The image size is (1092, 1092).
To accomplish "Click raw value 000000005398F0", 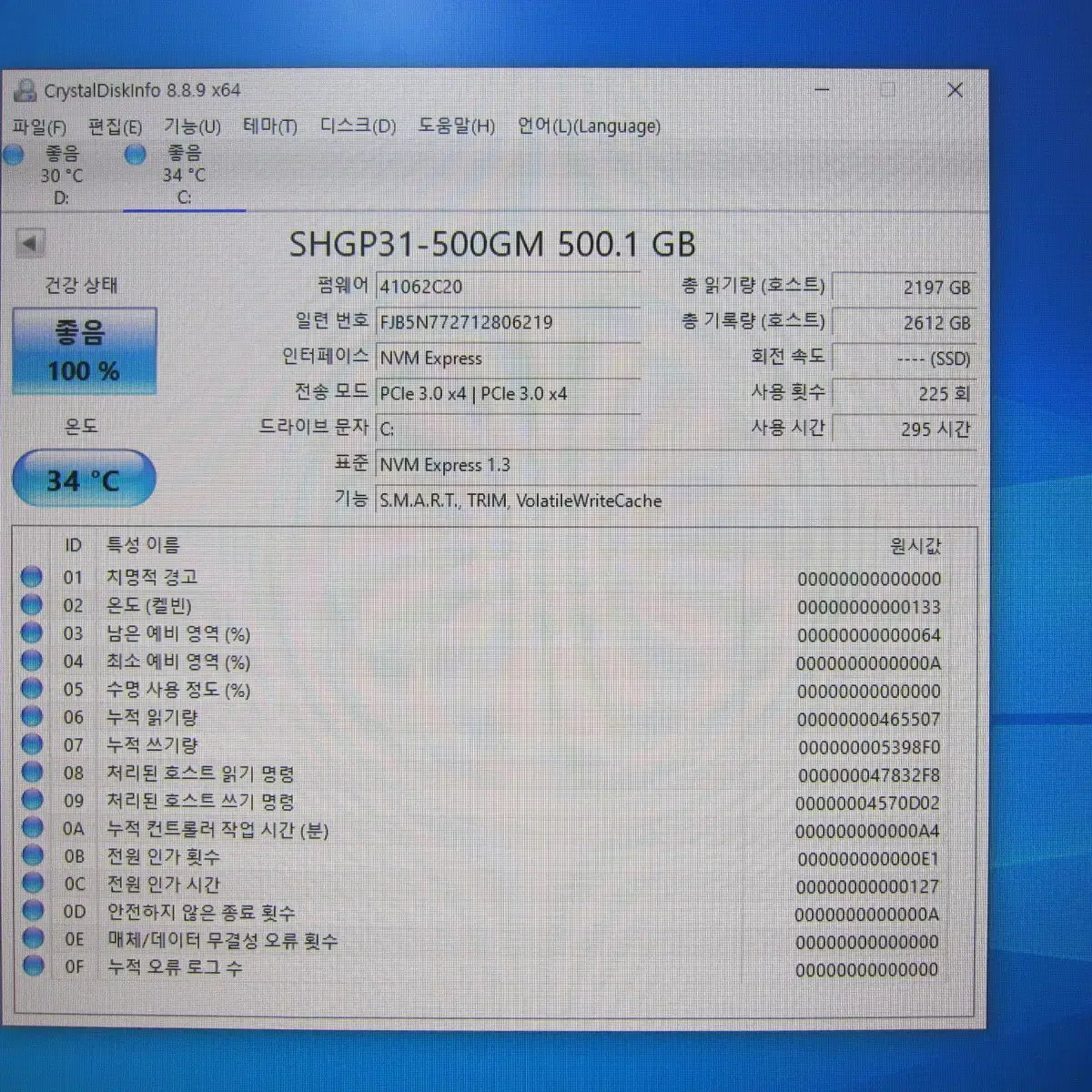I will pyautogui.click(x=869, y=747).
